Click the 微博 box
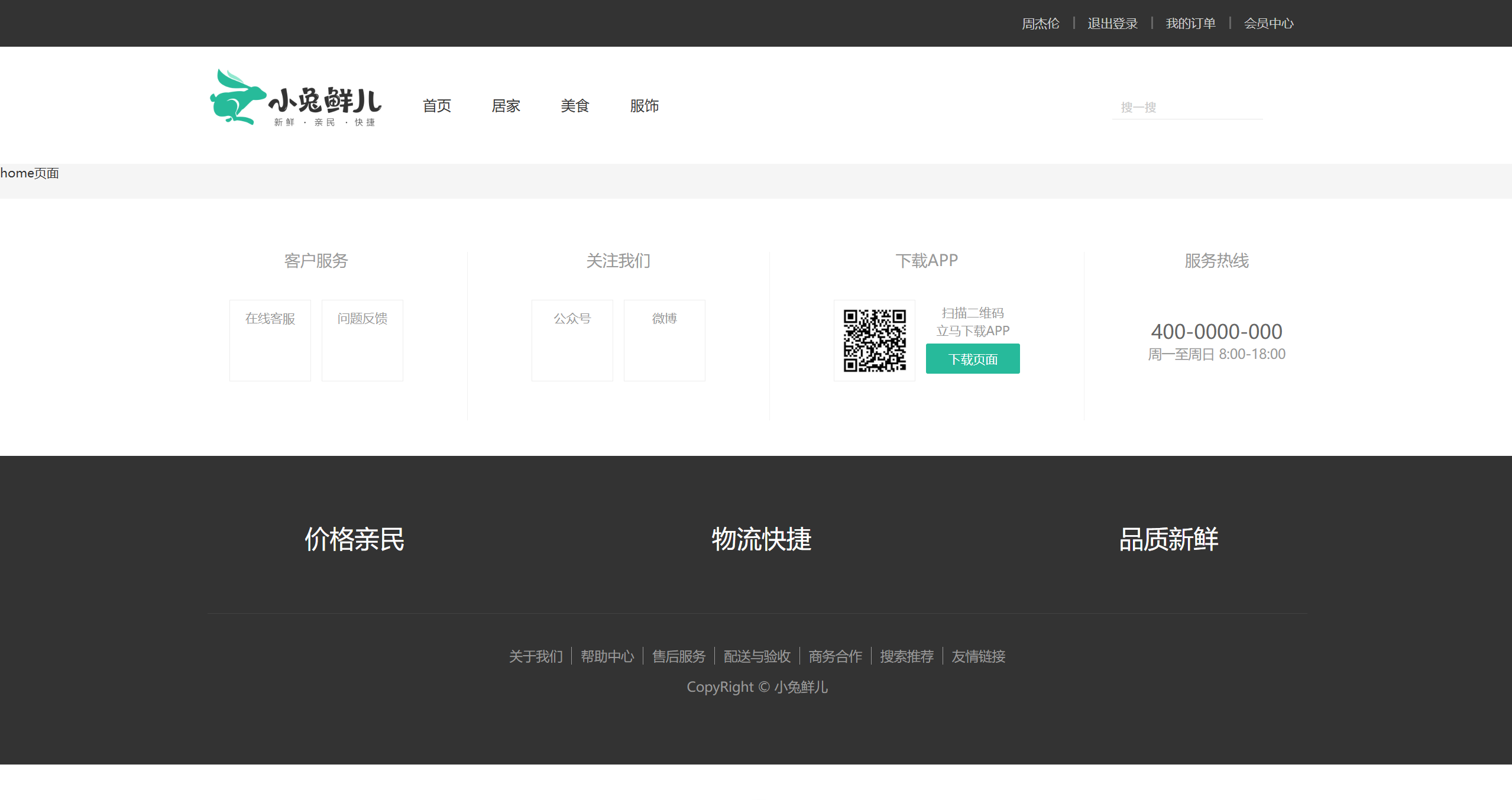 coord(665,340)
